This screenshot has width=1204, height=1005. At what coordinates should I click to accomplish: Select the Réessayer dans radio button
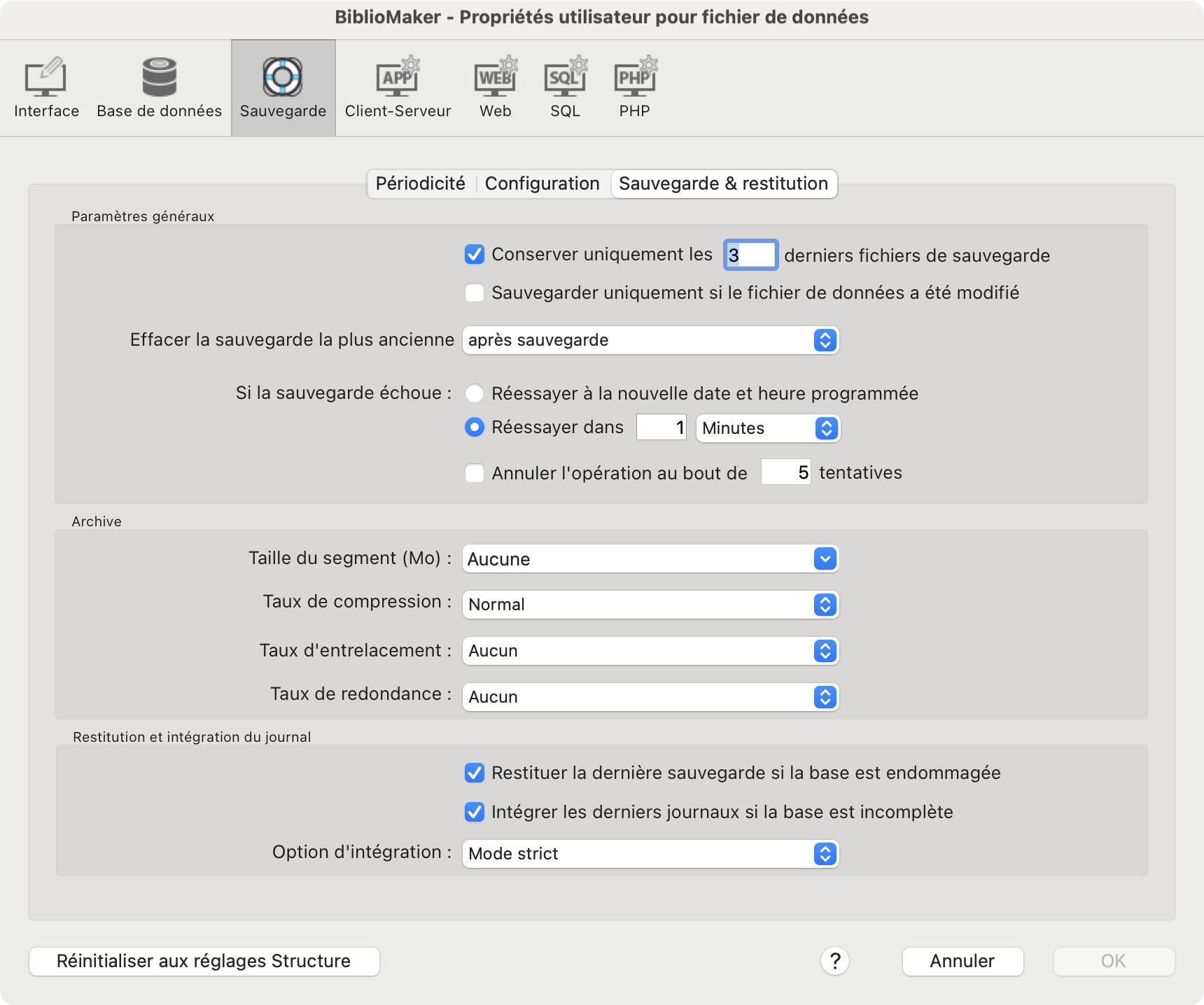[x=475, y=427]
